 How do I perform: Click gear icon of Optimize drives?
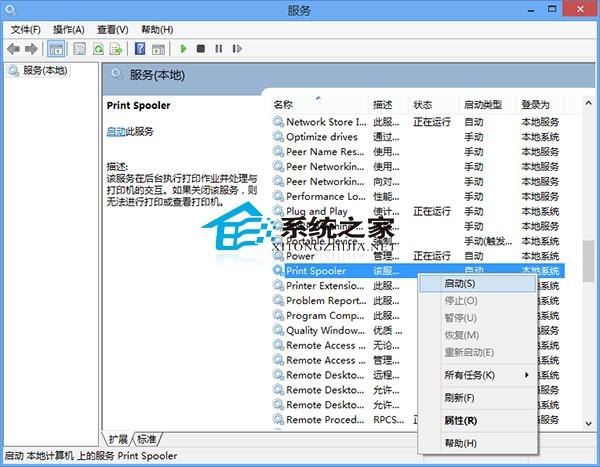coord(278,136)
